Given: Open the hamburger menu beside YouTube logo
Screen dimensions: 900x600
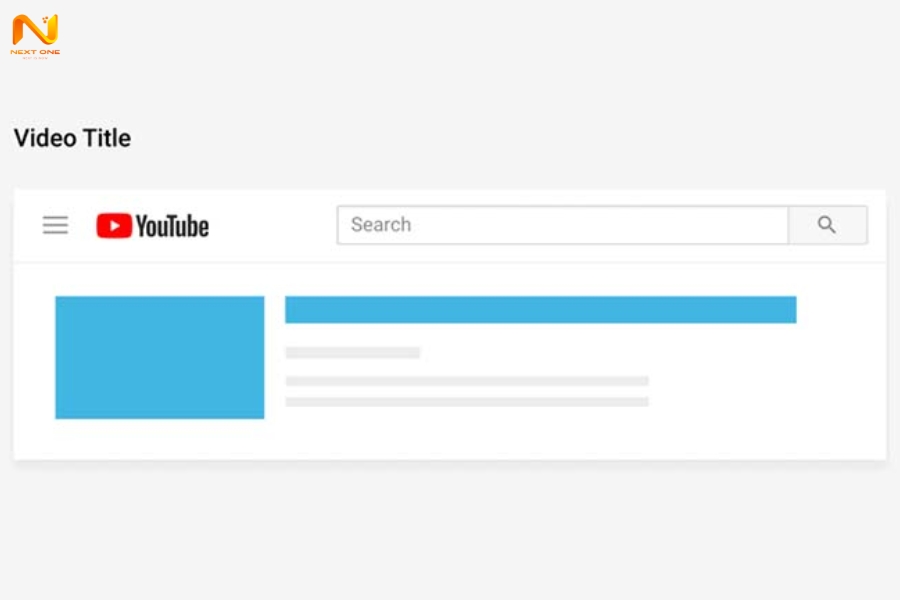Looking at the screenshot, I should [55, 225].
